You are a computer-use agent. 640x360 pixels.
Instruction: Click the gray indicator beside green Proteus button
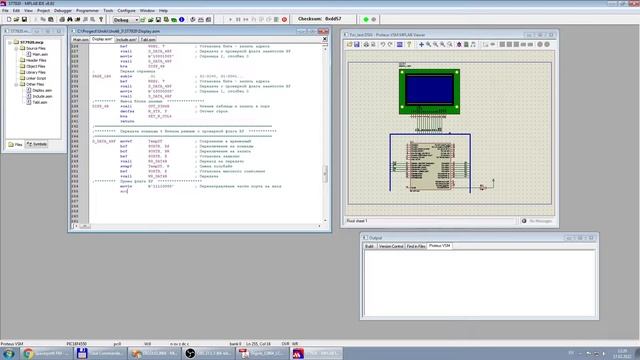373,19
